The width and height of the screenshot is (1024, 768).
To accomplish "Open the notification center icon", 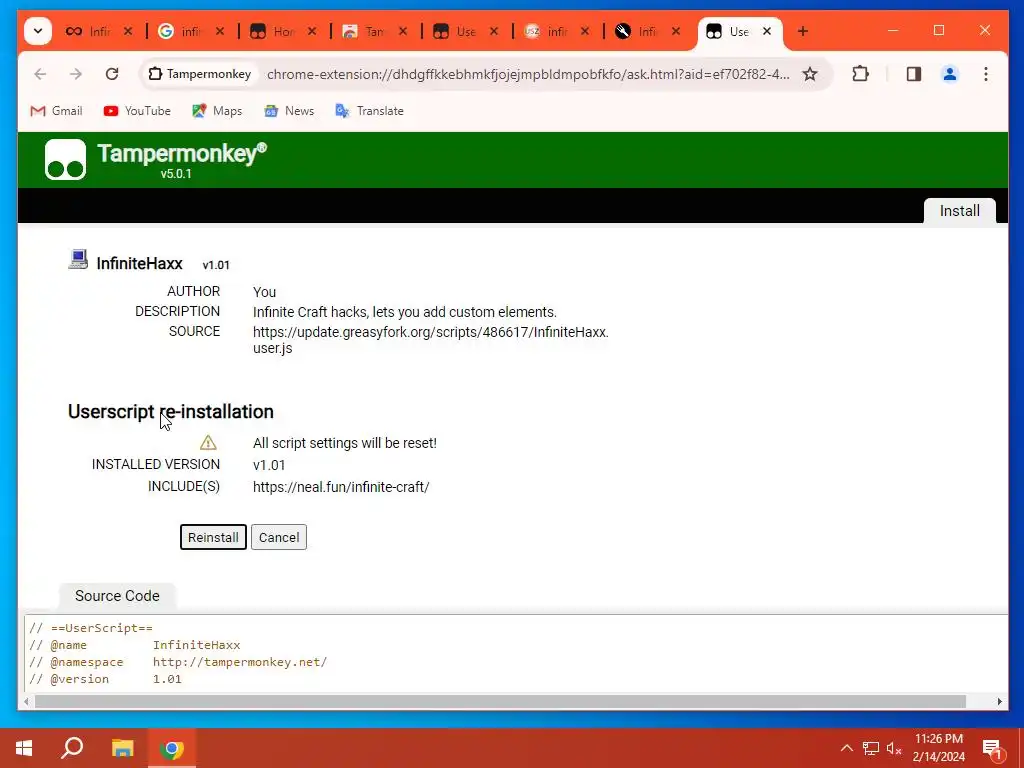I will 991,749.
